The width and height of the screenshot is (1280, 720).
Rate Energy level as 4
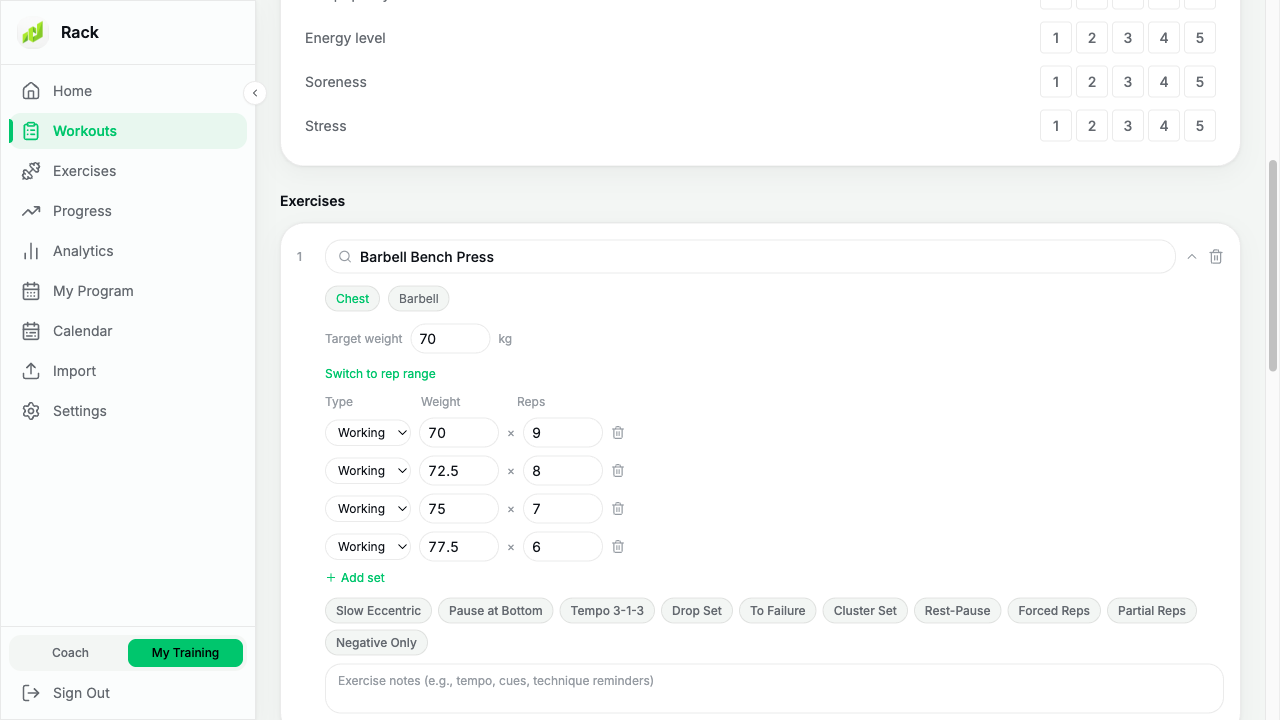(x=1164, y=38)
